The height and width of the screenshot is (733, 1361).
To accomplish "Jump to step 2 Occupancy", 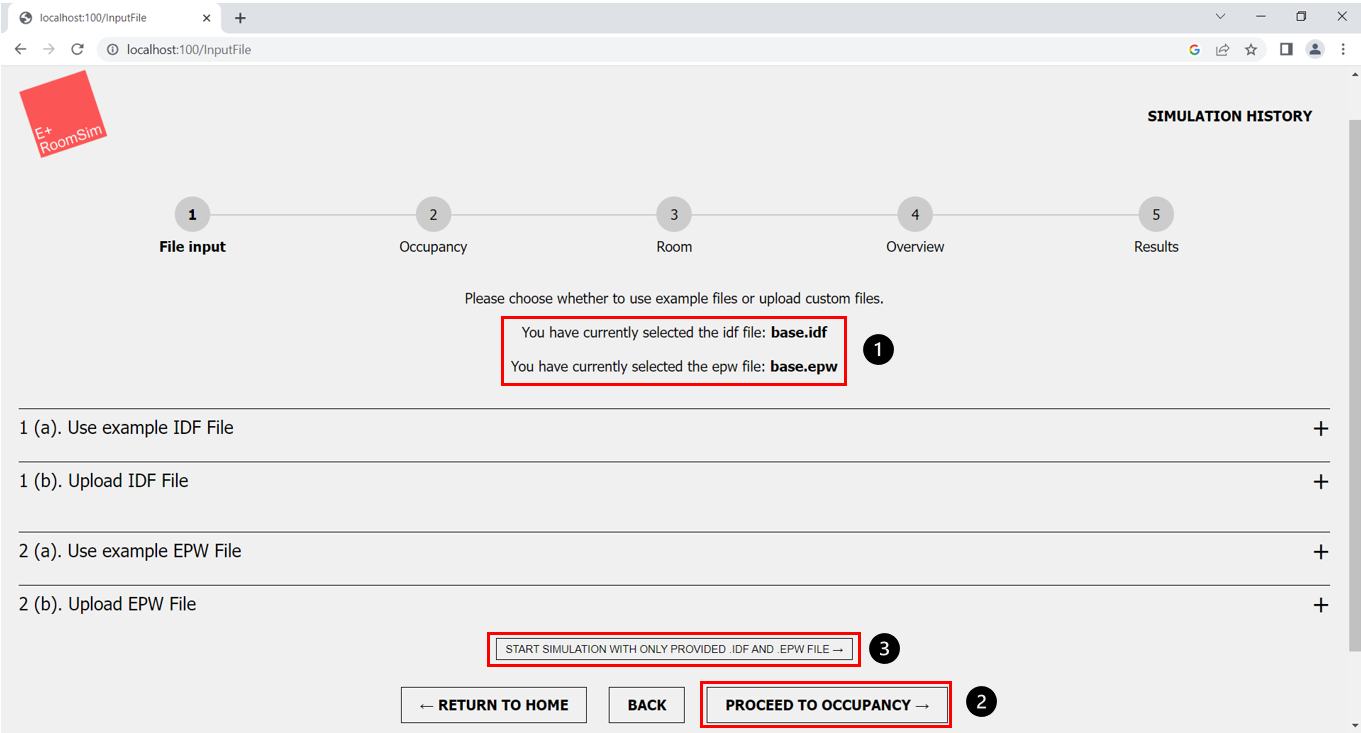I will 433,214.
